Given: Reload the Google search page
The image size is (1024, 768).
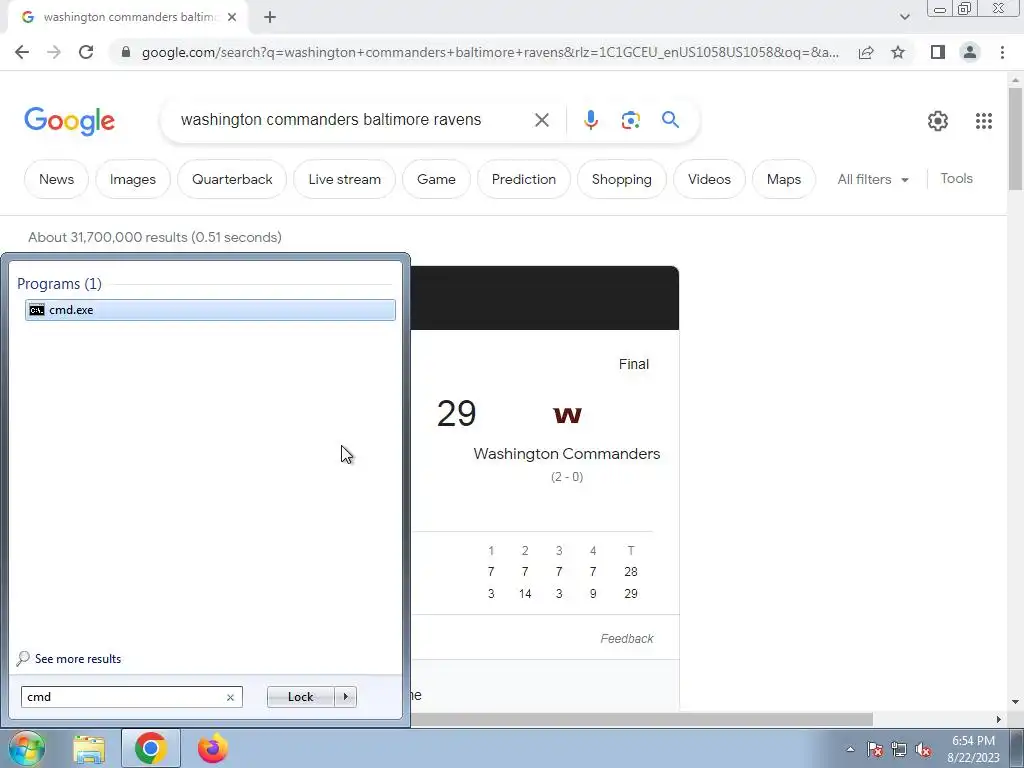Looking at the screenshot, I should (86, 52).
